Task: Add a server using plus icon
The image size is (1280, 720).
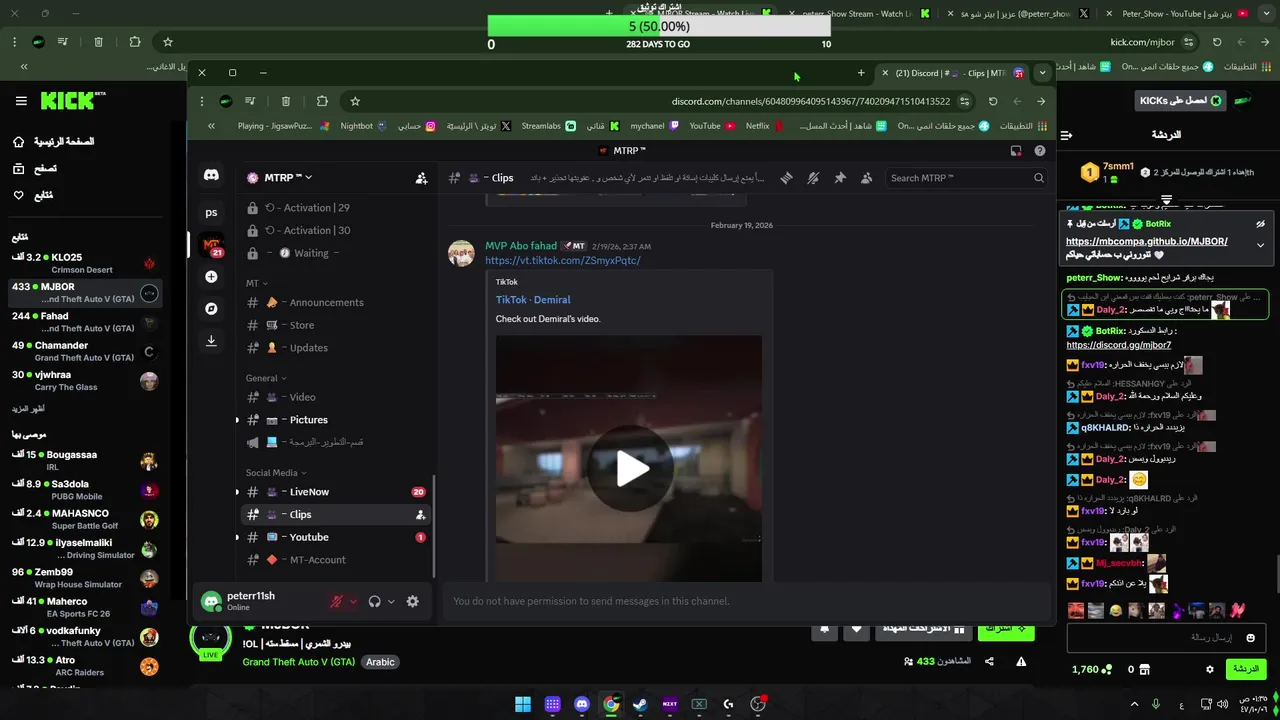Action: pos(211,276)
